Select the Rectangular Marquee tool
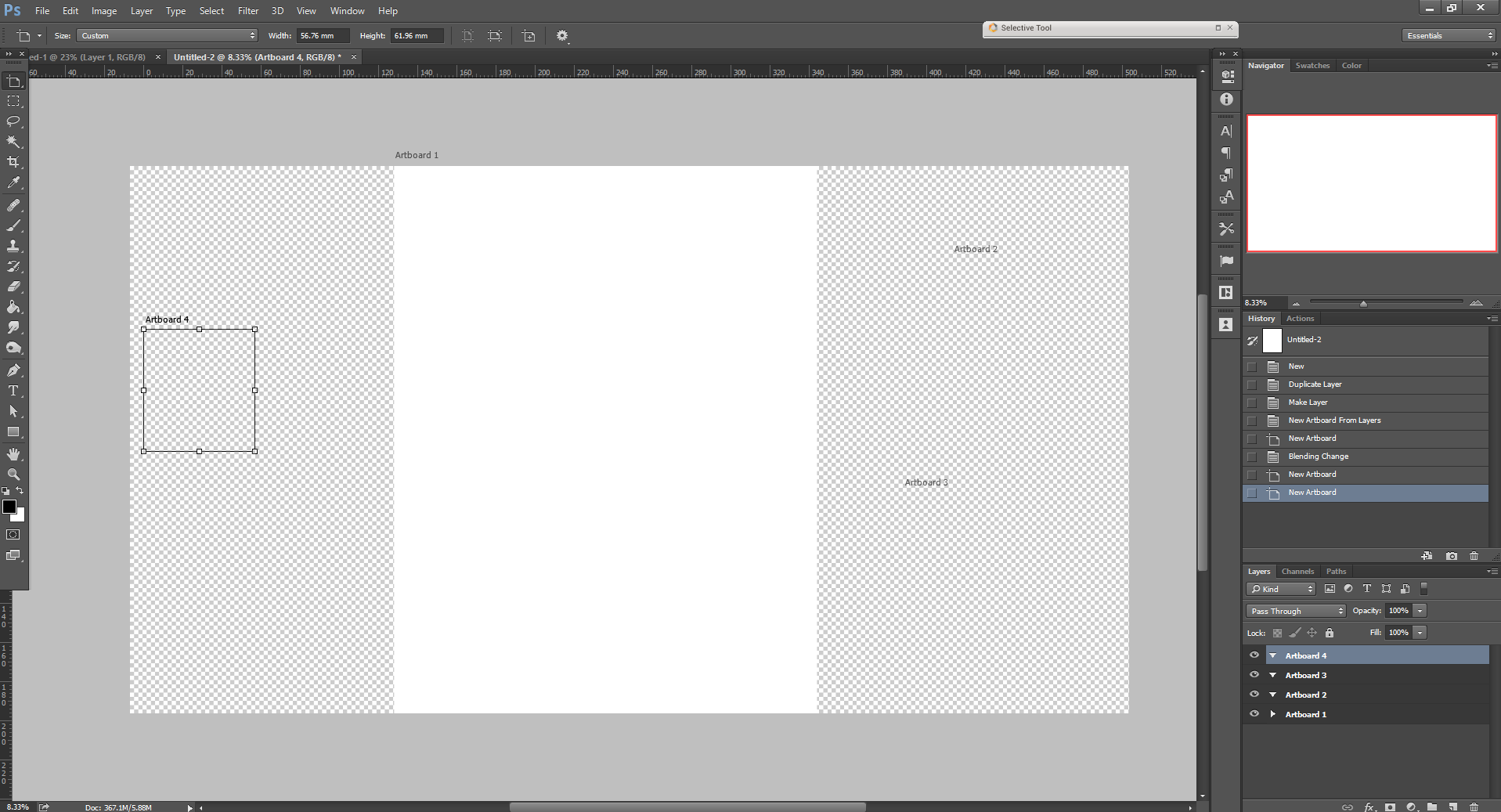Screen dimensions: 1501x812 point(14,101)
